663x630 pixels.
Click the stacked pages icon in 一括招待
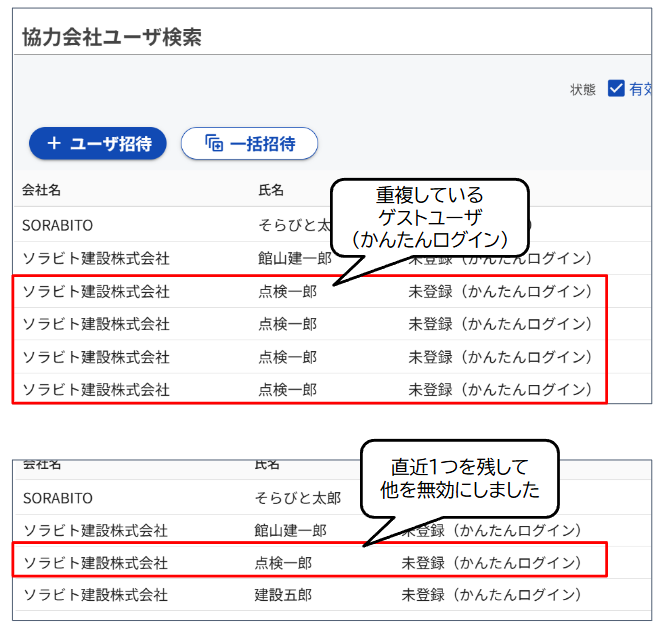[x=214, y=144]
